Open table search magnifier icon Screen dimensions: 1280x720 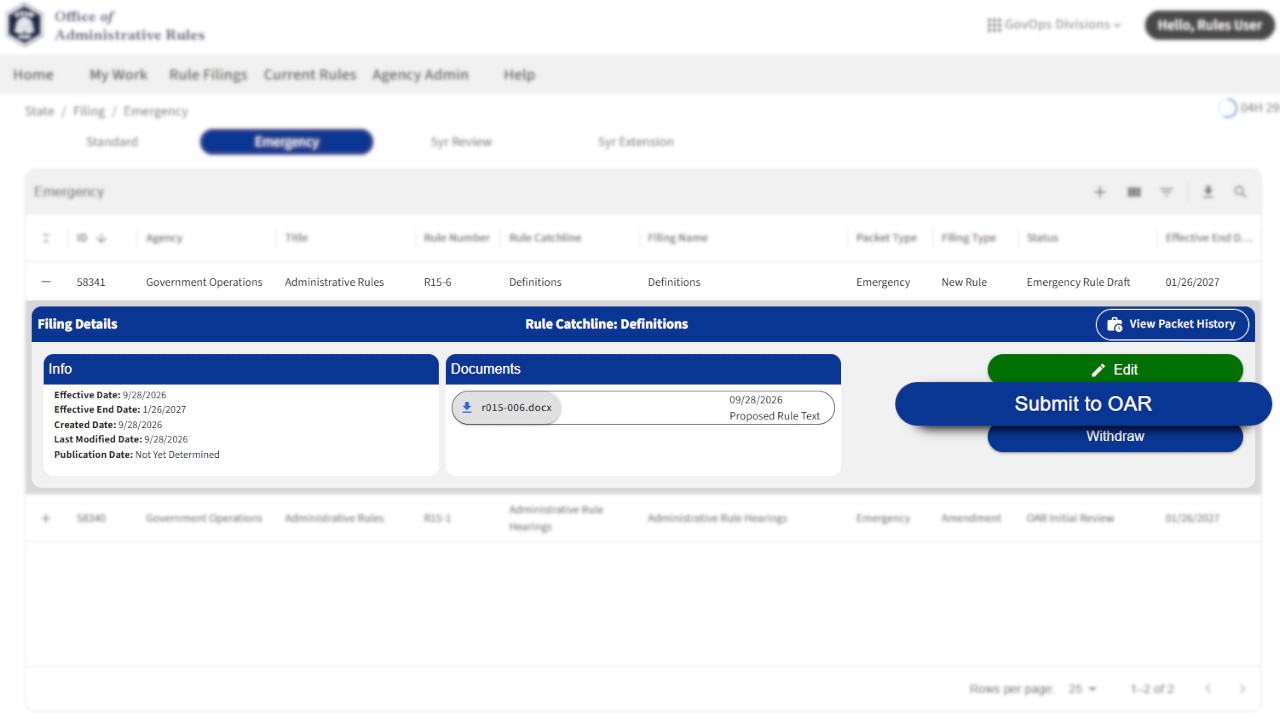point(1240,192)
